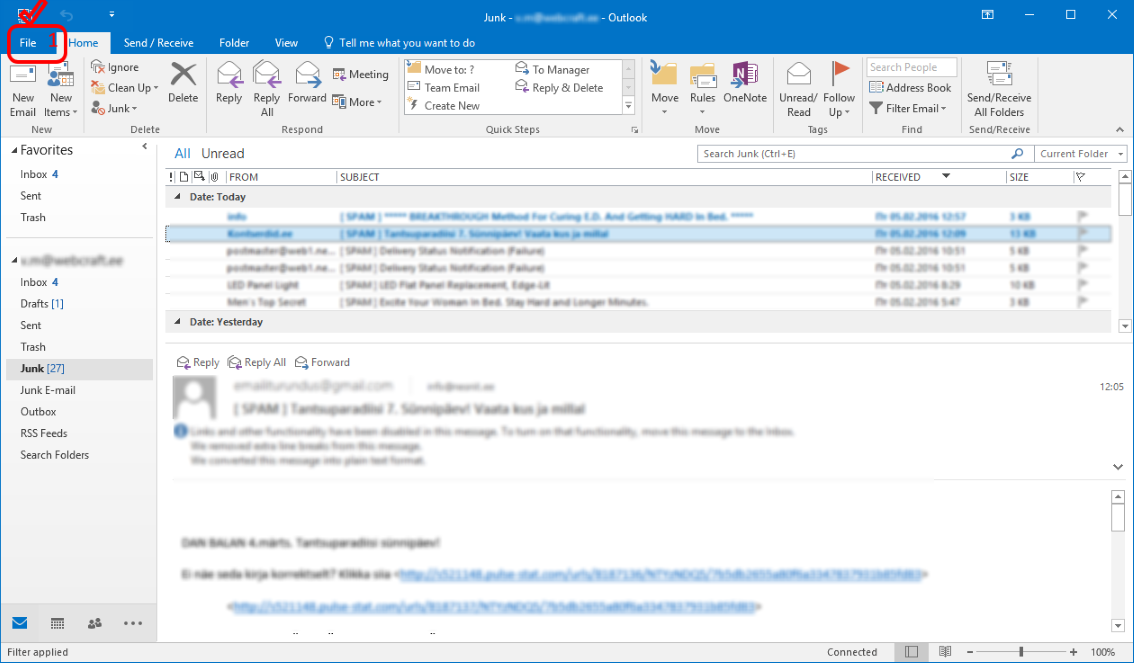The image size is (1134, 663).
Task: Switch to the Folder tab
Action: pos(234,43)
